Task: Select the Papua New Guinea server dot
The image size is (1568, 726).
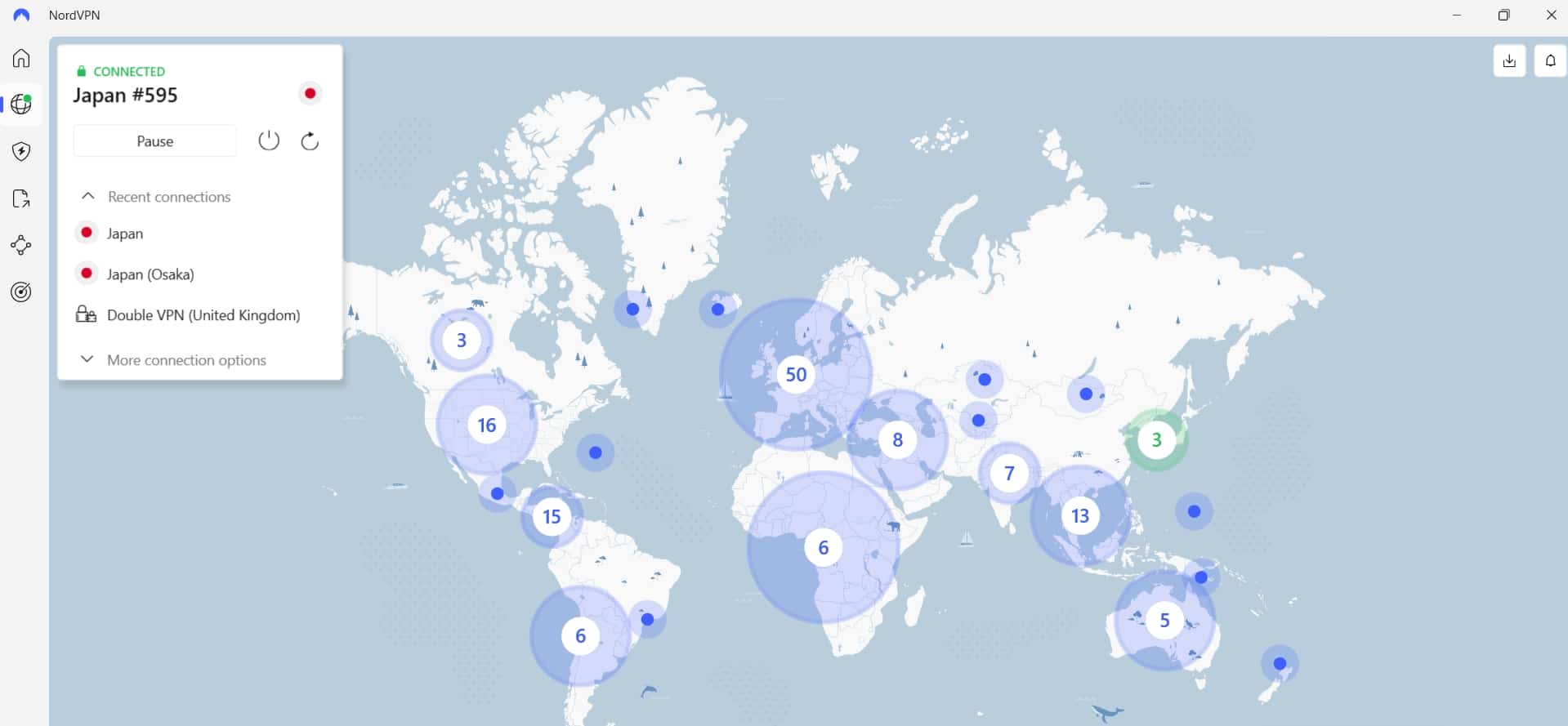Action: point(1201,577)
